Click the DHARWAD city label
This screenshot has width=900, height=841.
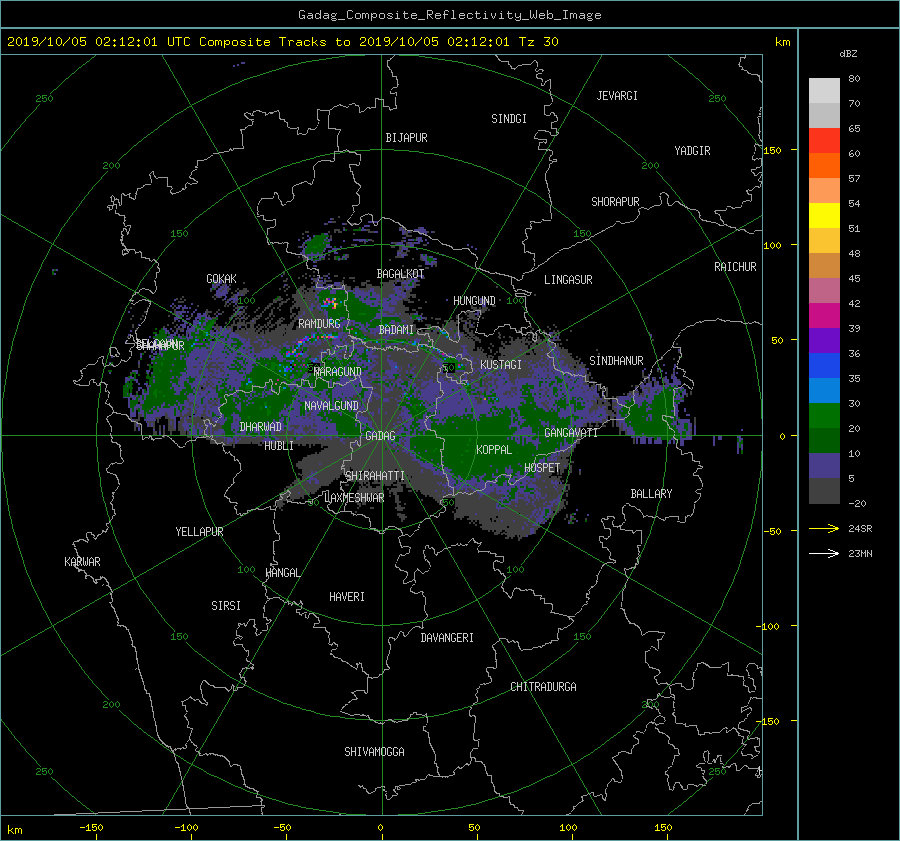pyautogui.click(x=260, y=427)
